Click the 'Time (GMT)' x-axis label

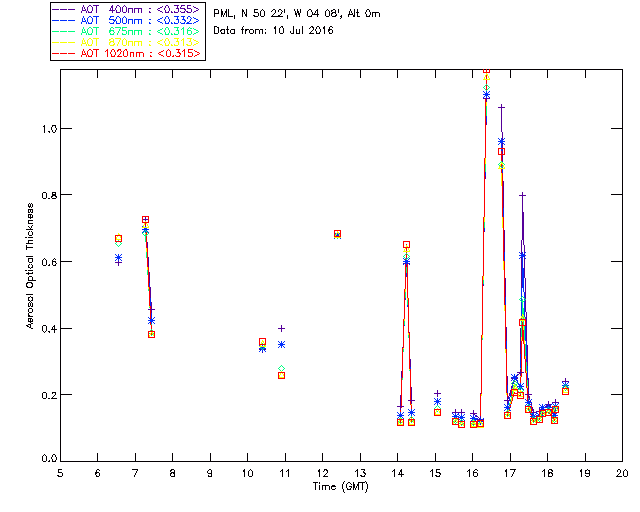tap(340, 486)
